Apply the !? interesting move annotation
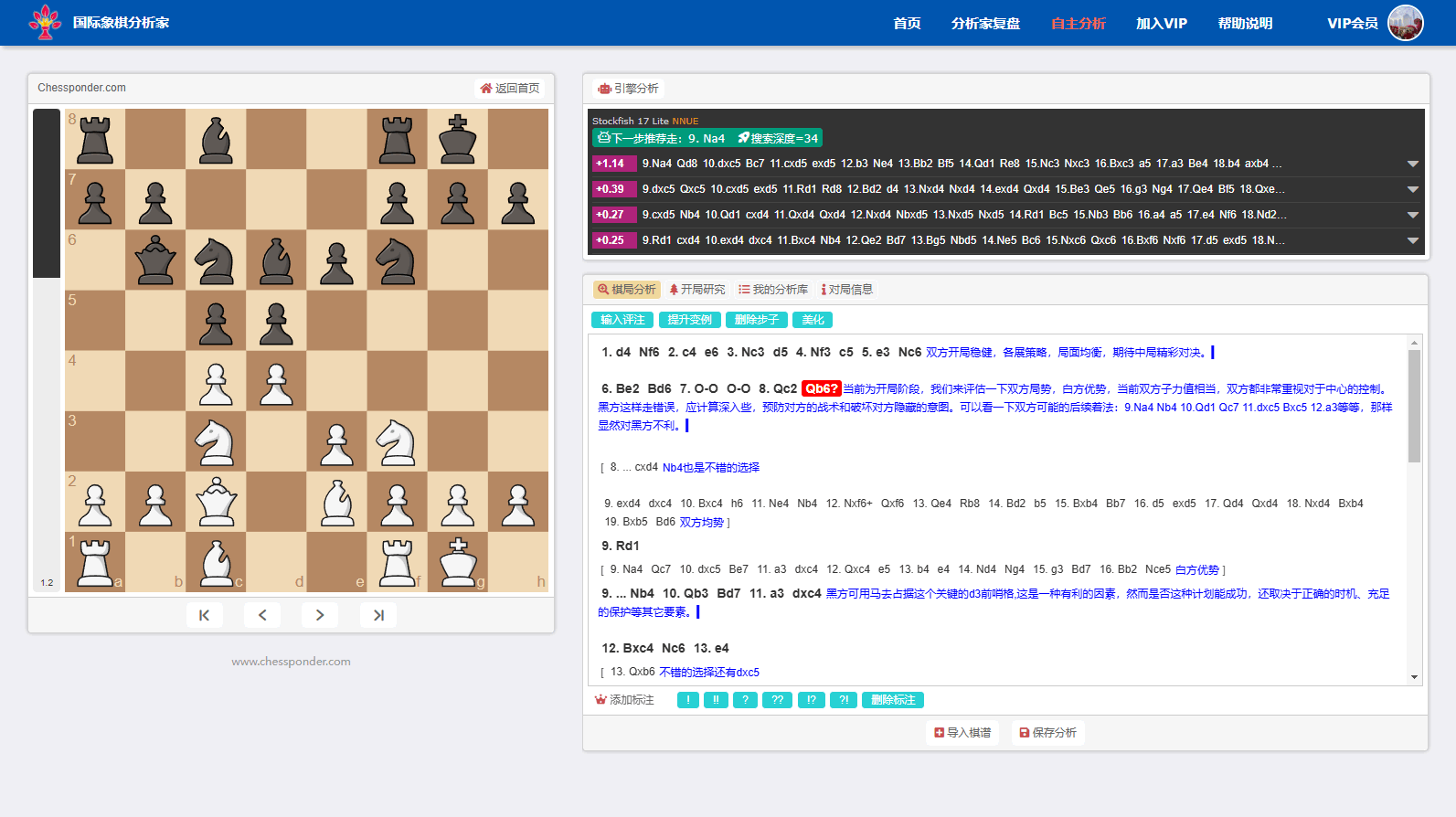The width and height of the screenshot is (1456, 817). click(x=812, y=700)
